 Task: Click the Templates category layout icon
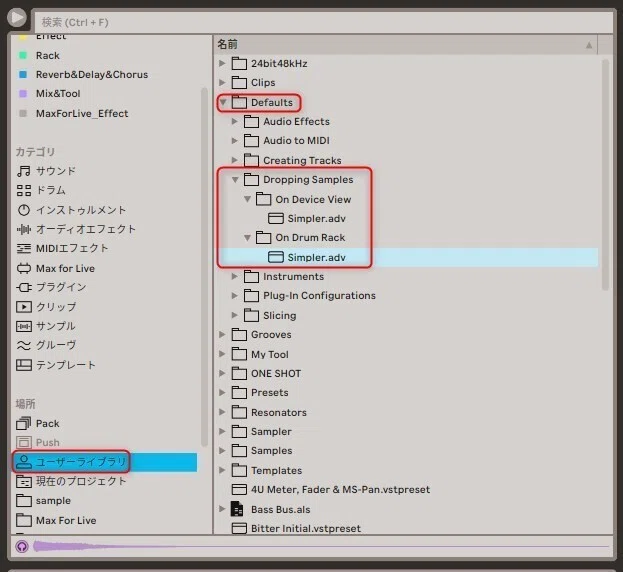pos(23,365)
